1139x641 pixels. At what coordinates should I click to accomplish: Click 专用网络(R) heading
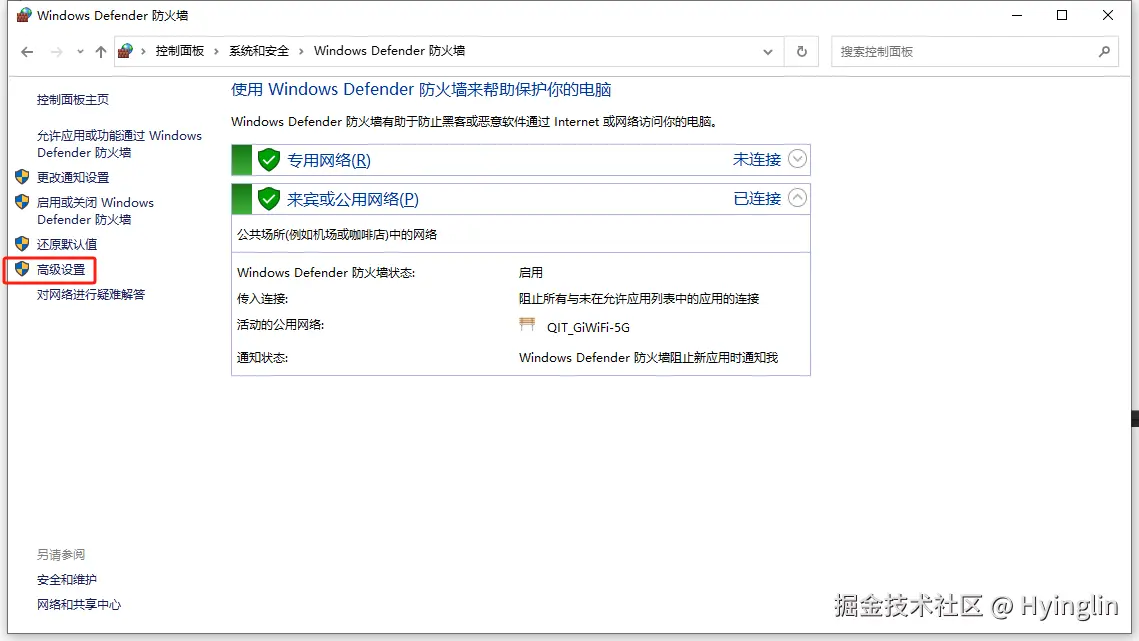[328, 160]
